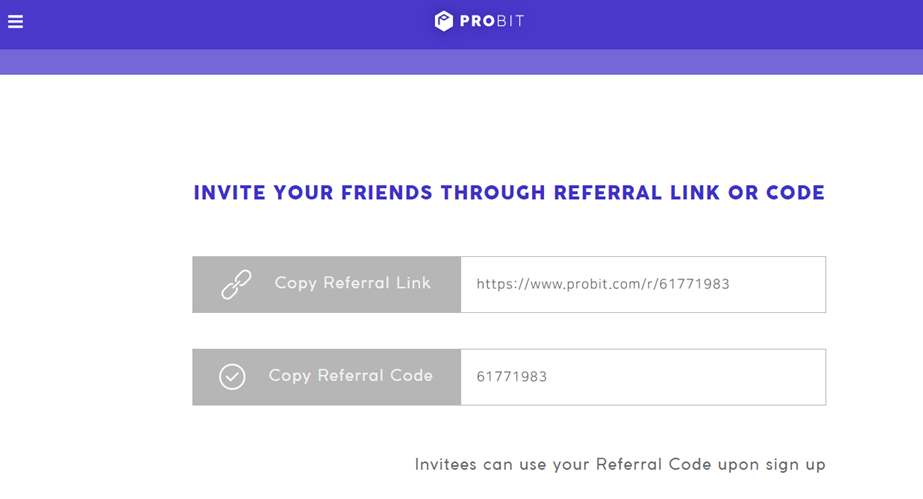Copy the referral code using its button
The image size is (923, 499).
pos(327,377)
